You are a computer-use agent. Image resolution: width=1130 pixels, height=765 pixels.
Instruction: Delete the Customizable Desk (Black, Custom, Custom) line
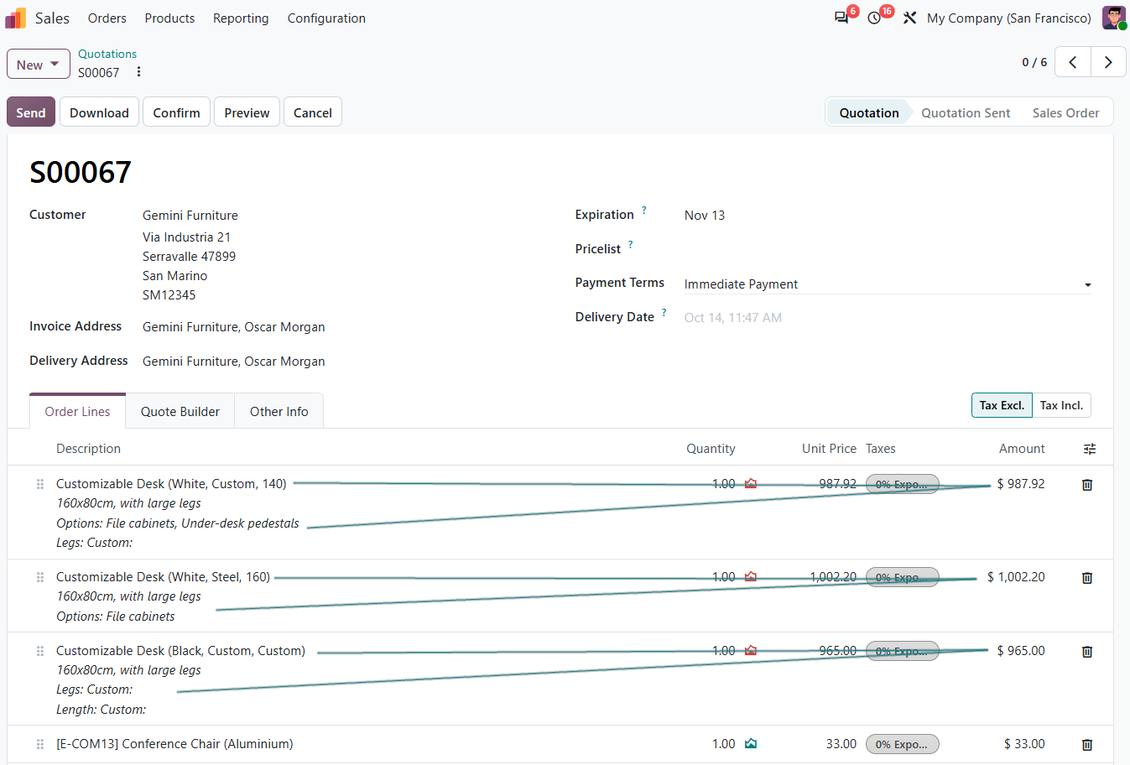tap(1087, 651)
